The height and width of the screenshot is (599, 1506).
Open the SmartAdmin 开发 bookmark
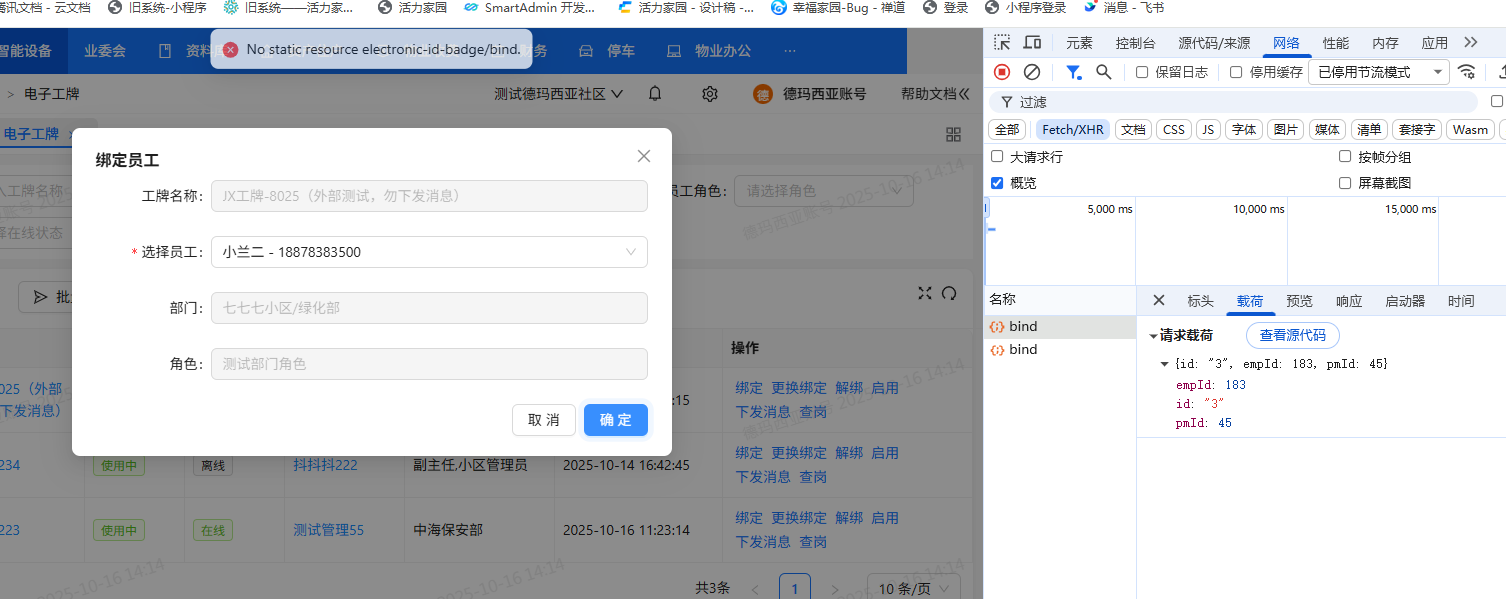531,7
